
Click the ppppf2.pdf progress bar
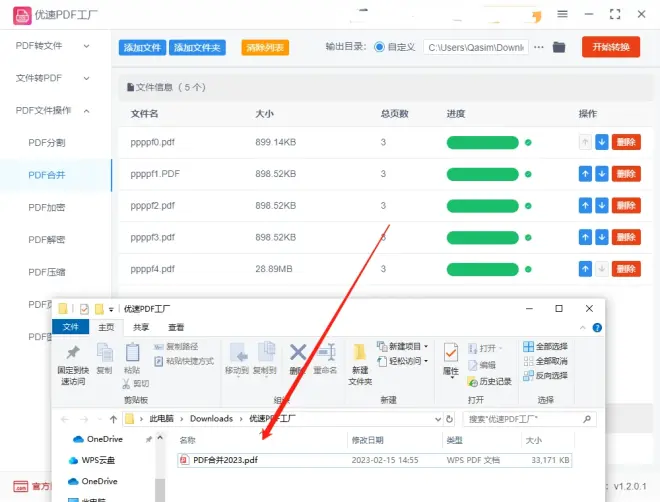tap(482, 206)
